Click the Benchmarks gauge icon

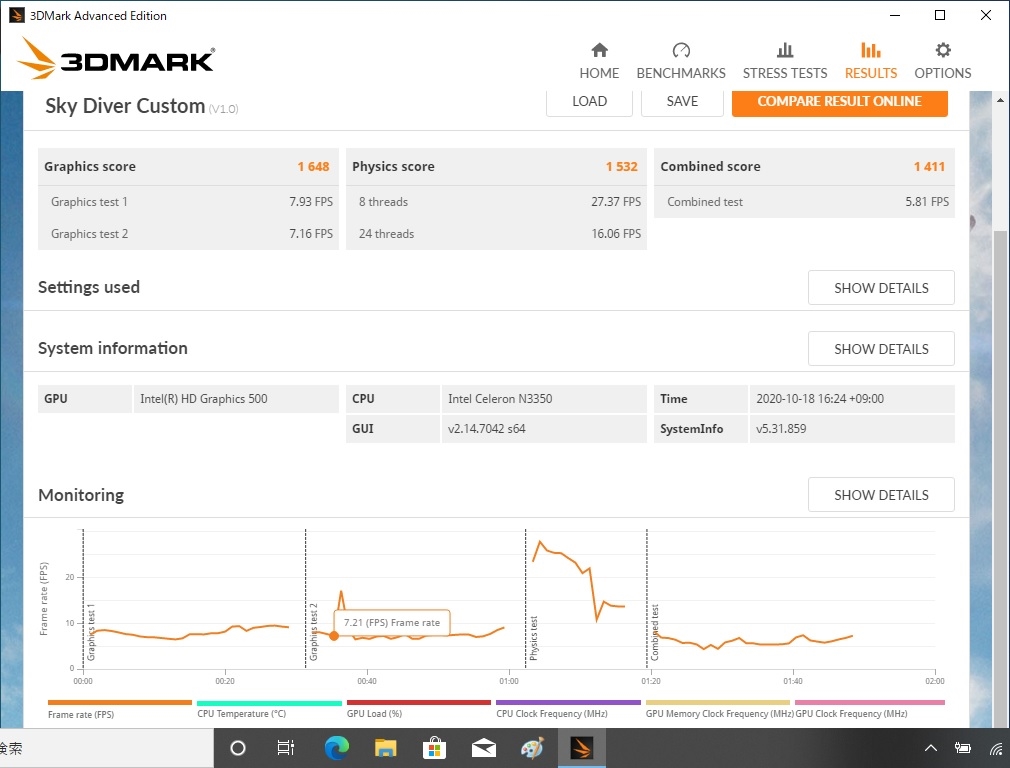pyautogui.click(x=681, y=50)
